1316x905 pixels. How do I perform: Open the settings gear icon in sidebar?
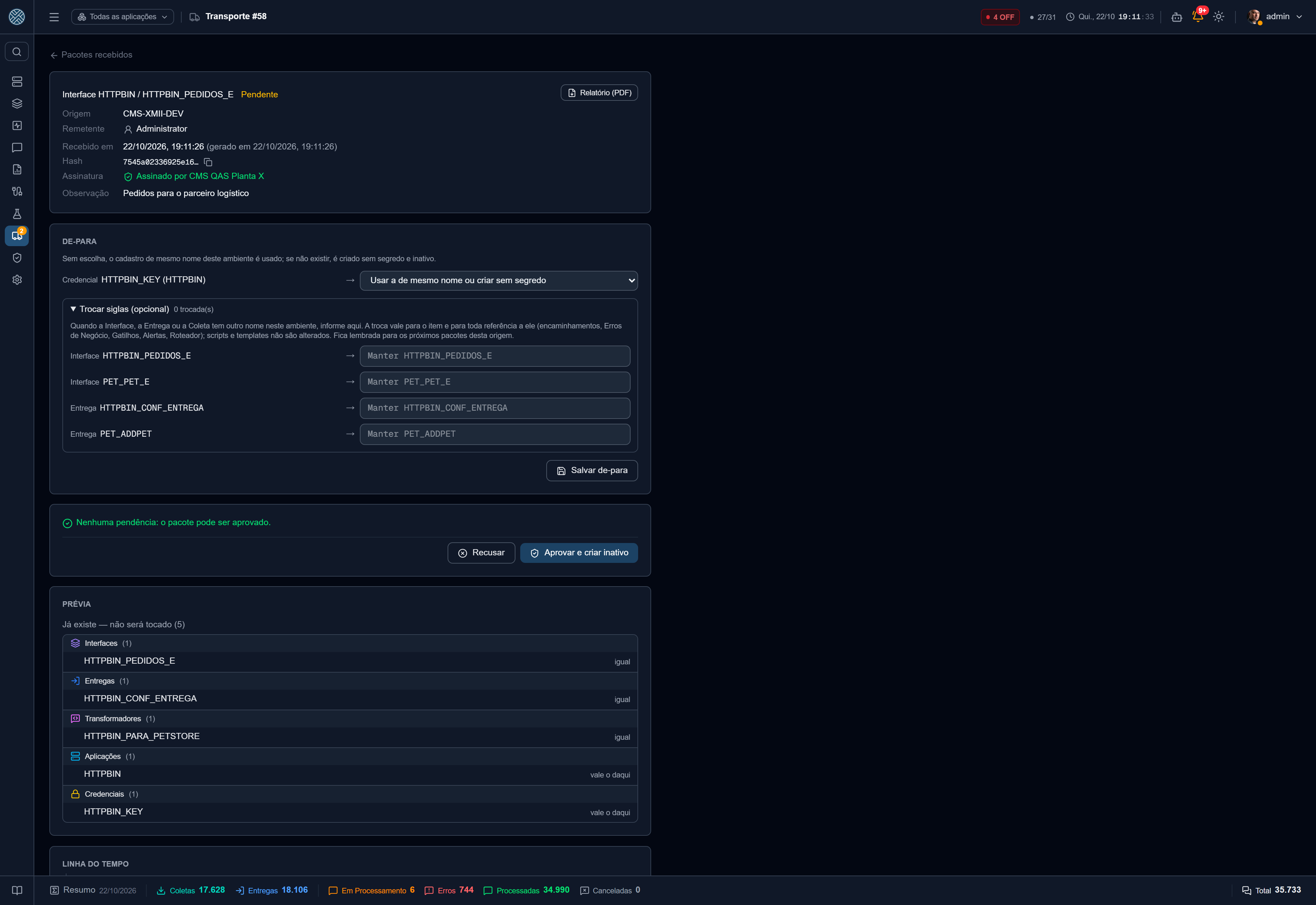click(x=17, y=279)
